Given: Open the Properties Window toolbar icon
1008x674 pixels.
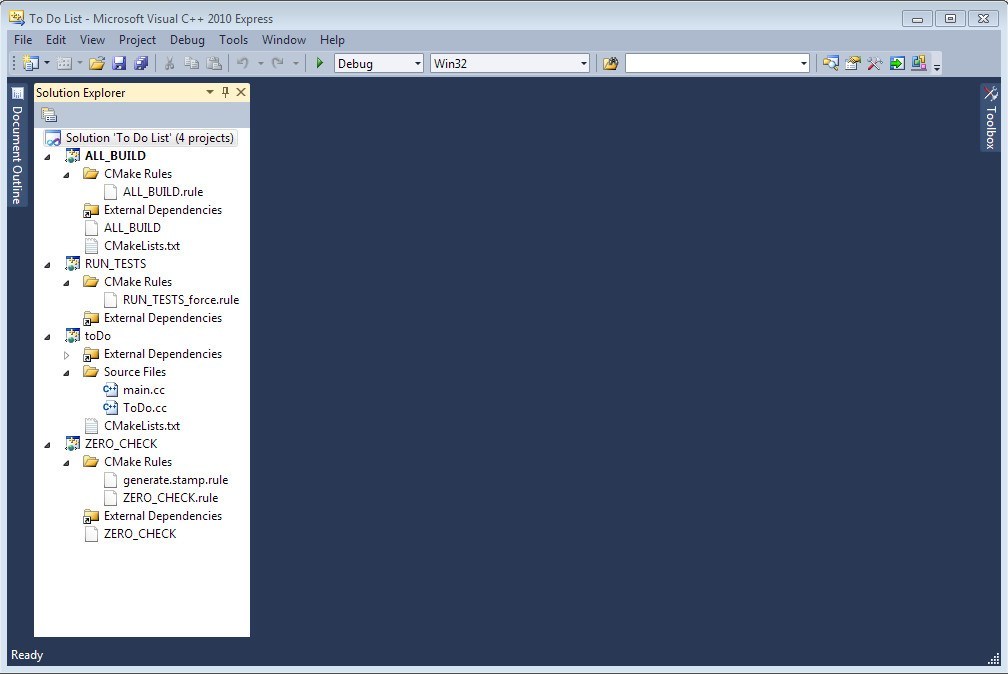Looking at the screenshot, I should 852,63.
